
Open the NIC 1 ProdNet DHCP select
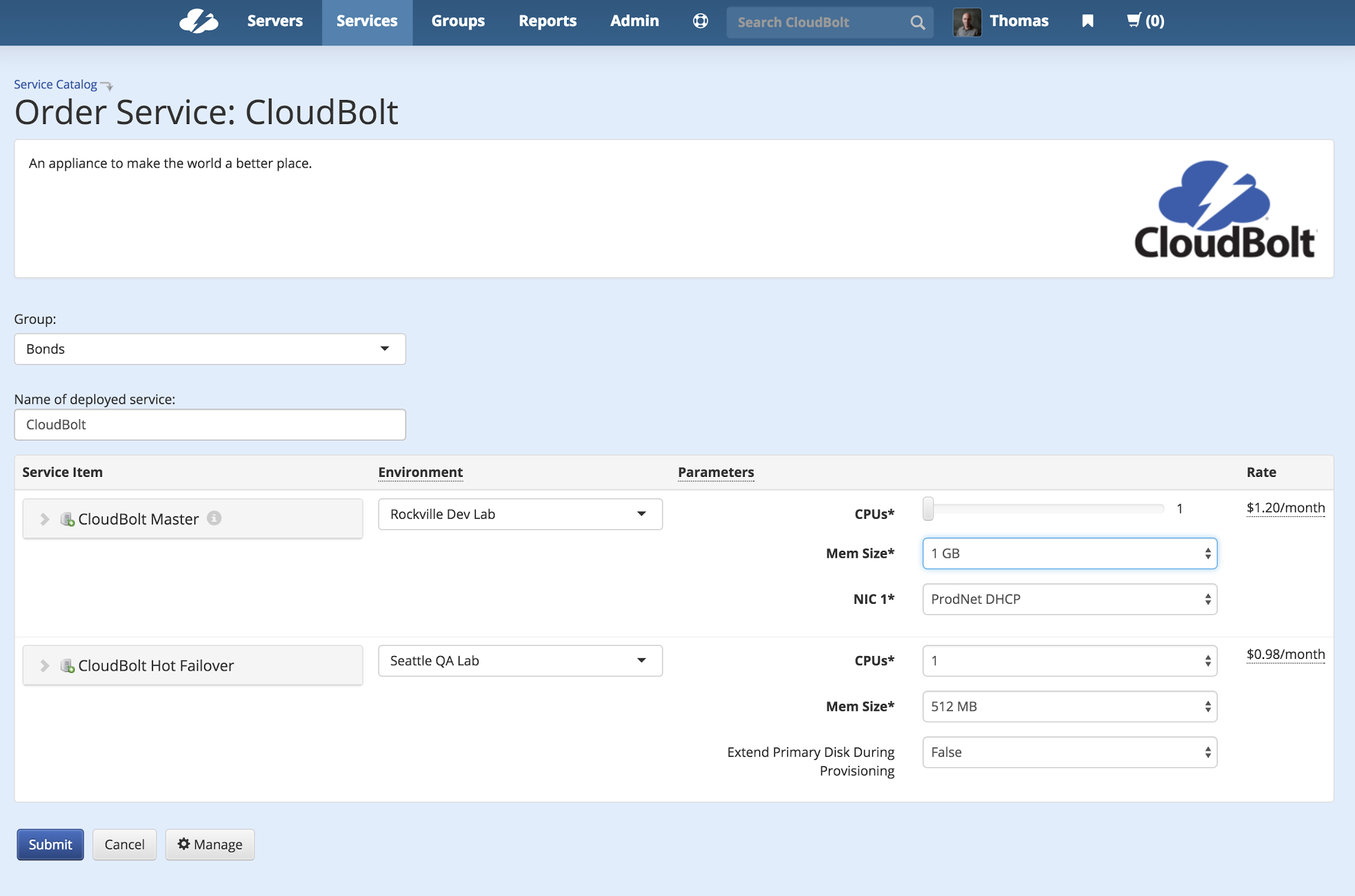tap(1069, 600)
